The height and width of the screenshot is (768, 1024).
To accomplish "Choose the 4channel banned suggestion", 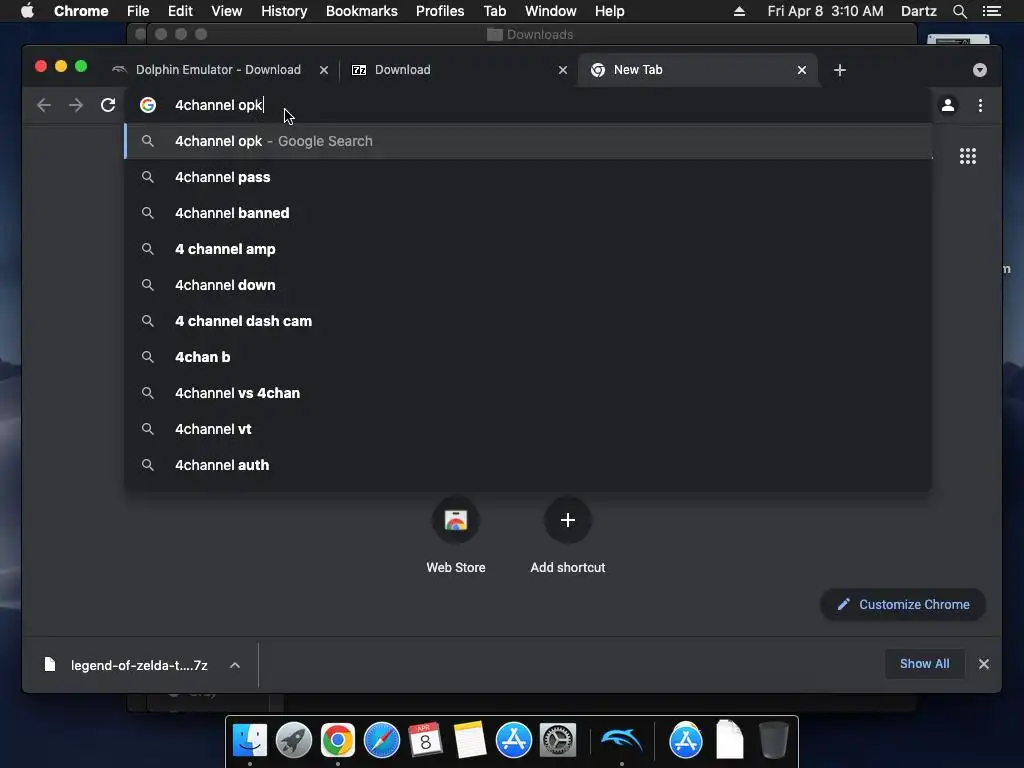I will click(x=529, y=213).
